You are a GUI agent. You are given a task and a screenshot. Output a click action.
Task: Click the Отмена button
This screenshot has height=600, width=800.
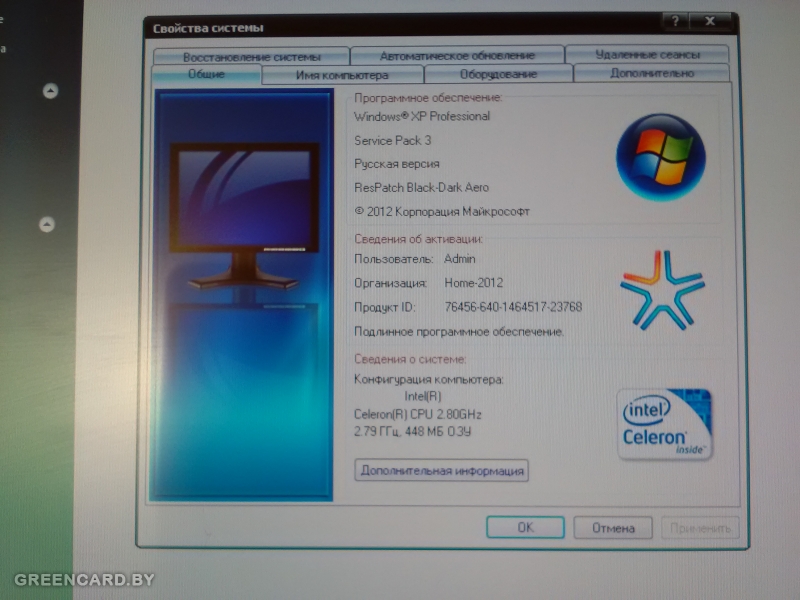613,528
